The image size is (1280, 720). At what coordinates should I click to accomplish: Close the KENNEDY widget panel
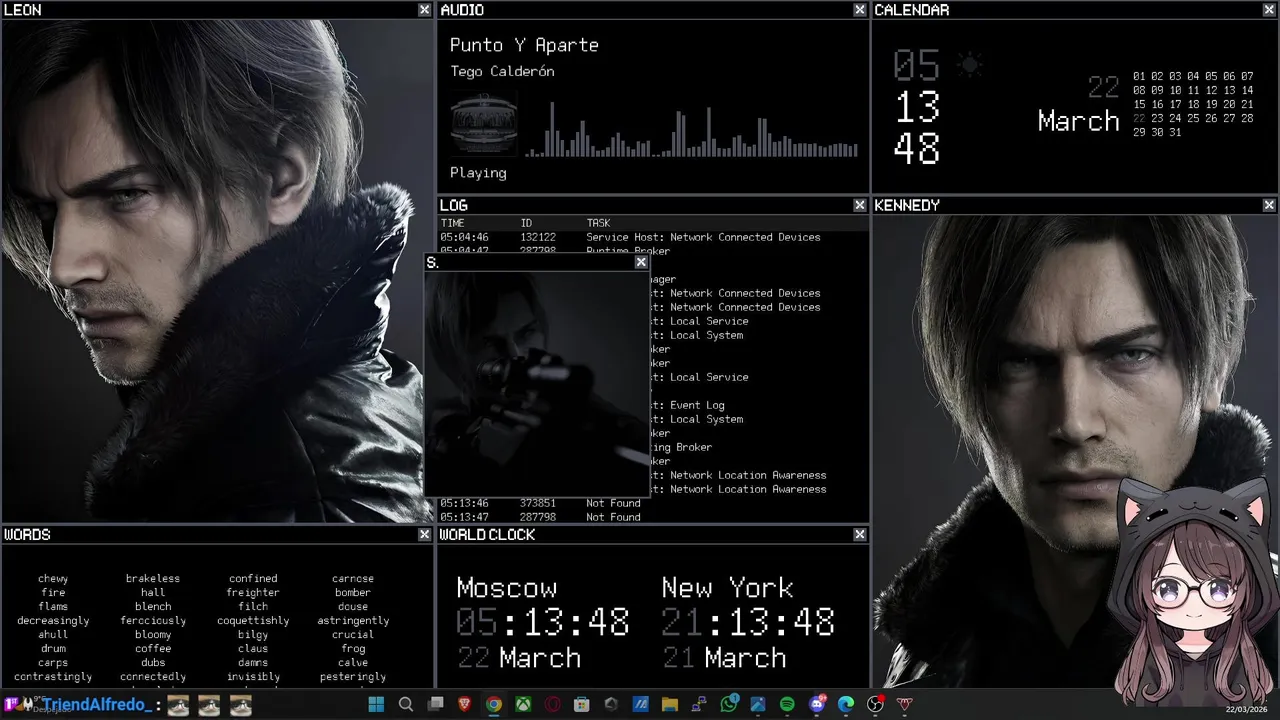point(1269,205)
